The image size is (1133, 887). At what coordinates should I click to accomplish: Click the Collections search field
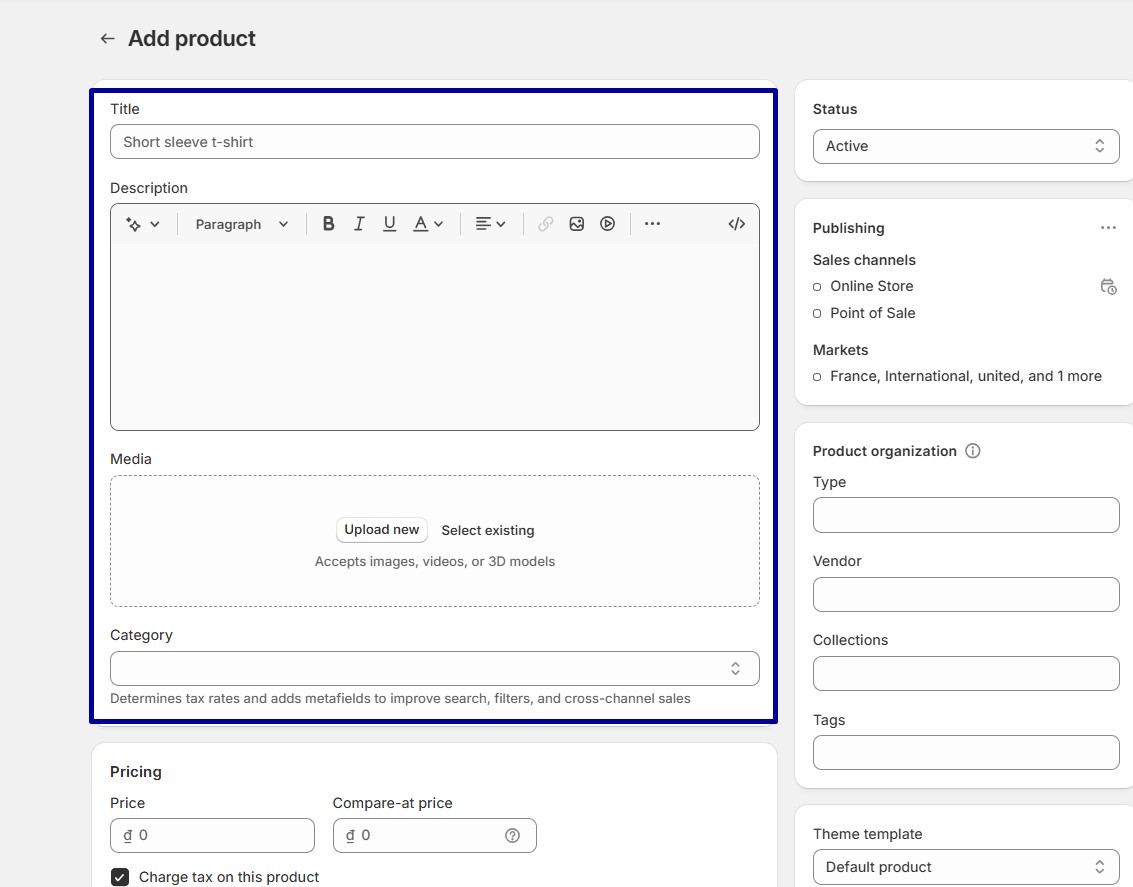coord(966,673)
